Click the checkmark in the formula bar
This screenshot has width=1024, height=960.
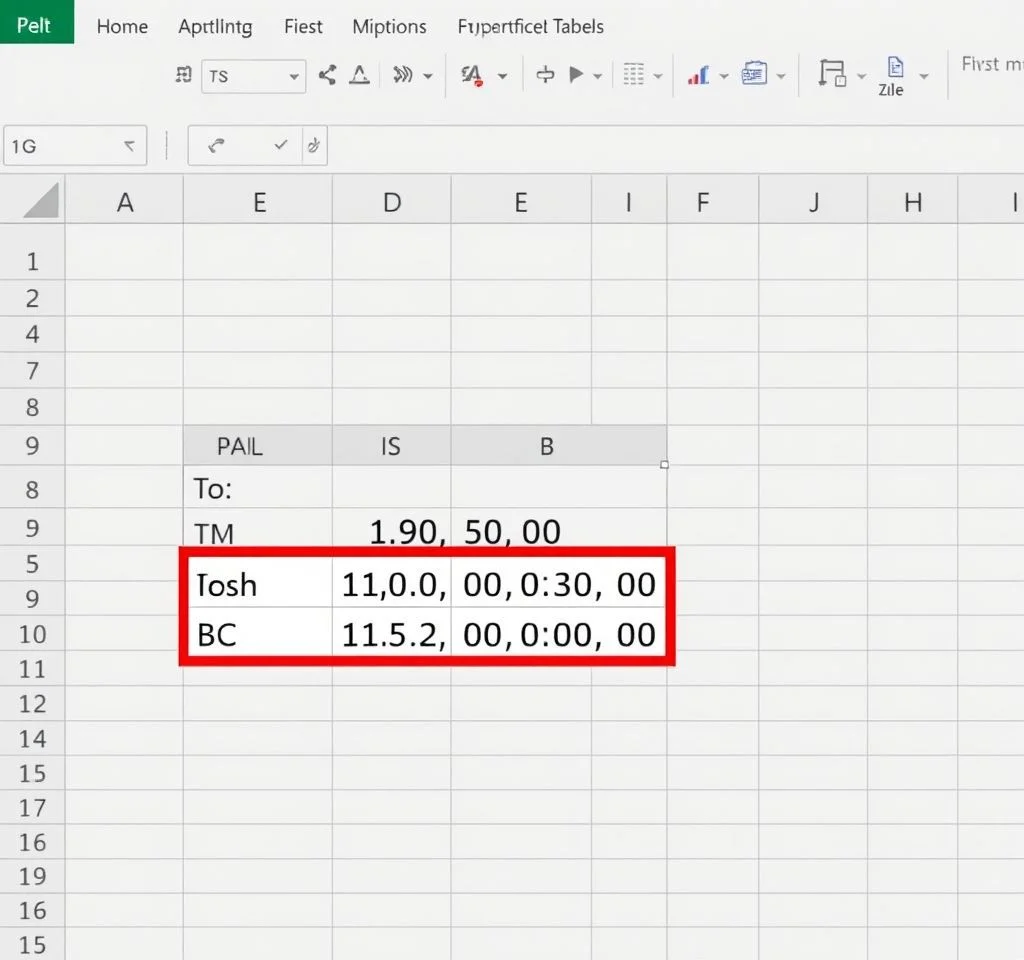[x=281, y=146]
